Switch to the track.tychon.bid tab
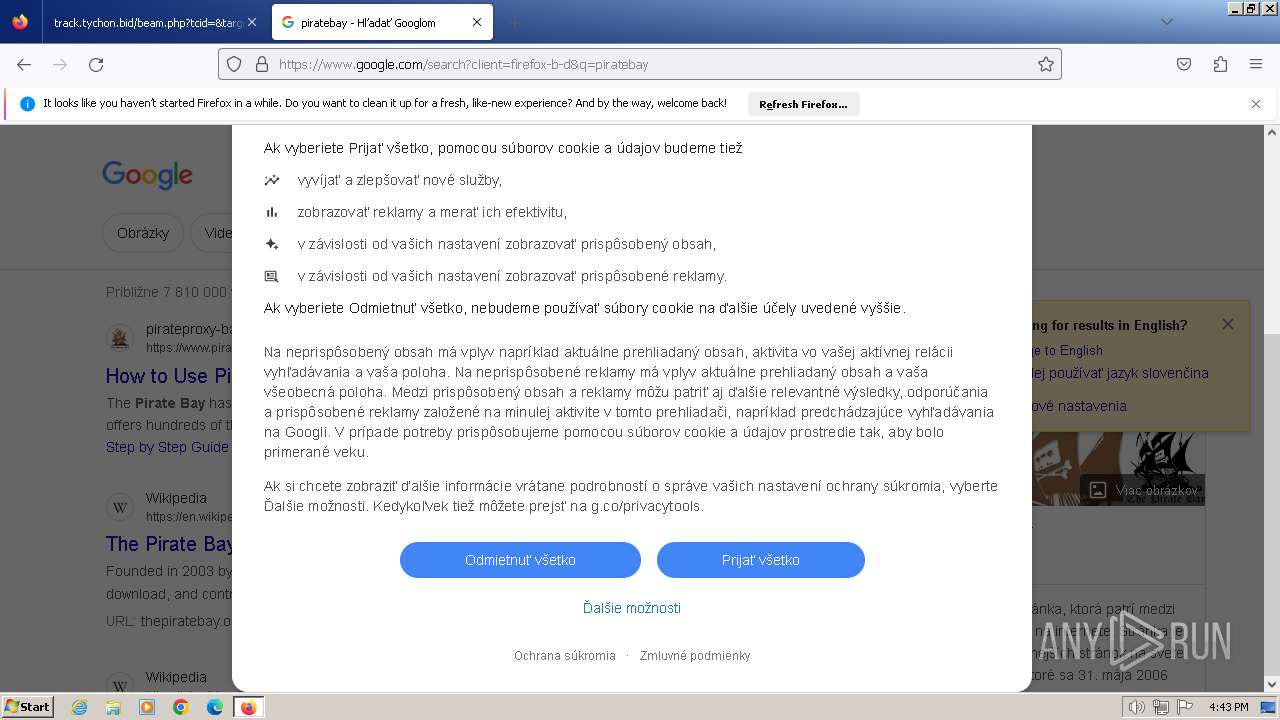1280x720 pixels. point(148,22)
